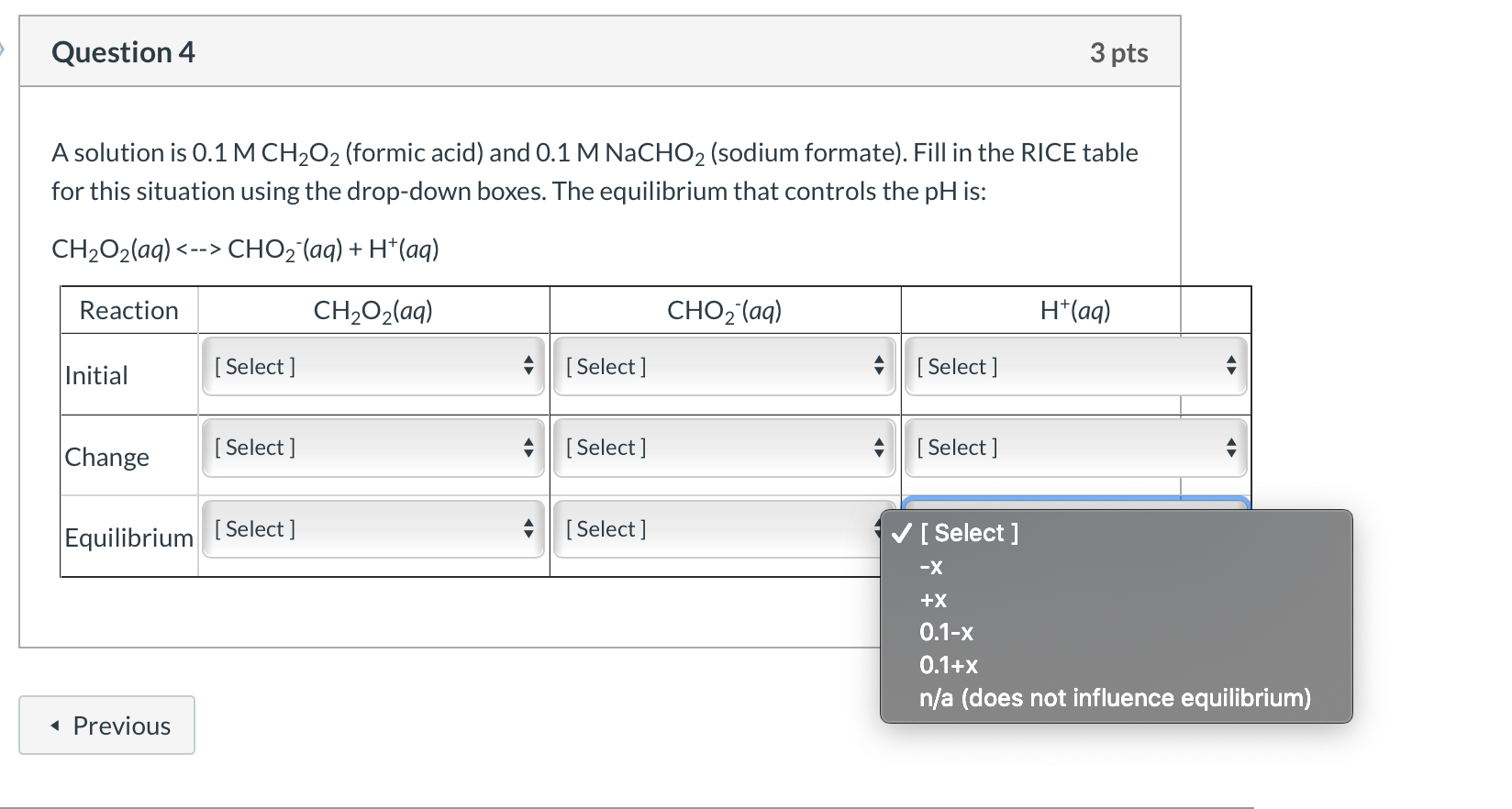1512x809 pixels.
Task: Click the Previous button
Action: point(106,726)
